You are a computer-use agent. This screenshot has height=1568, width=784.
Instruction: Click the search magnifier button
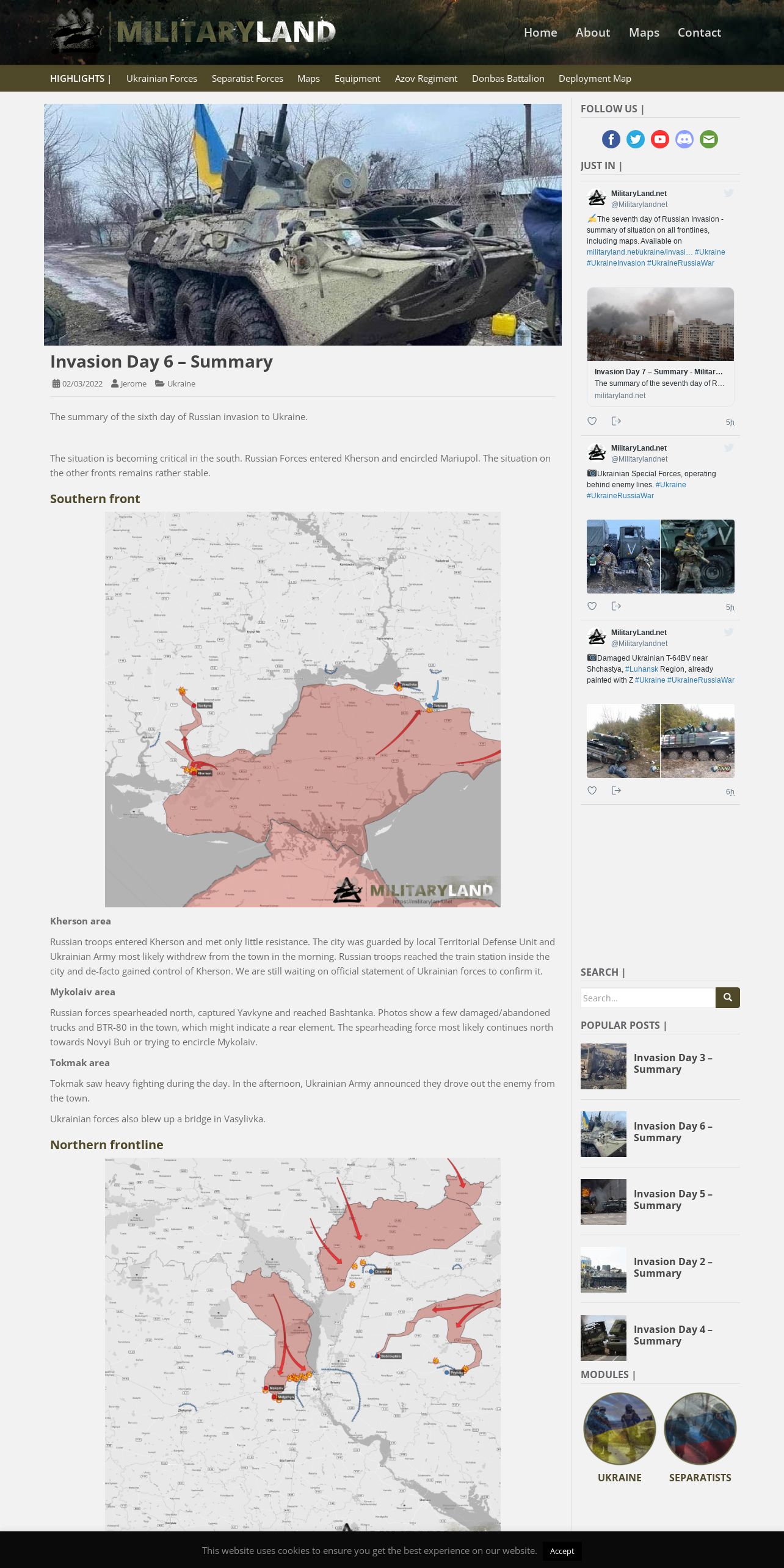pos(728,998)
